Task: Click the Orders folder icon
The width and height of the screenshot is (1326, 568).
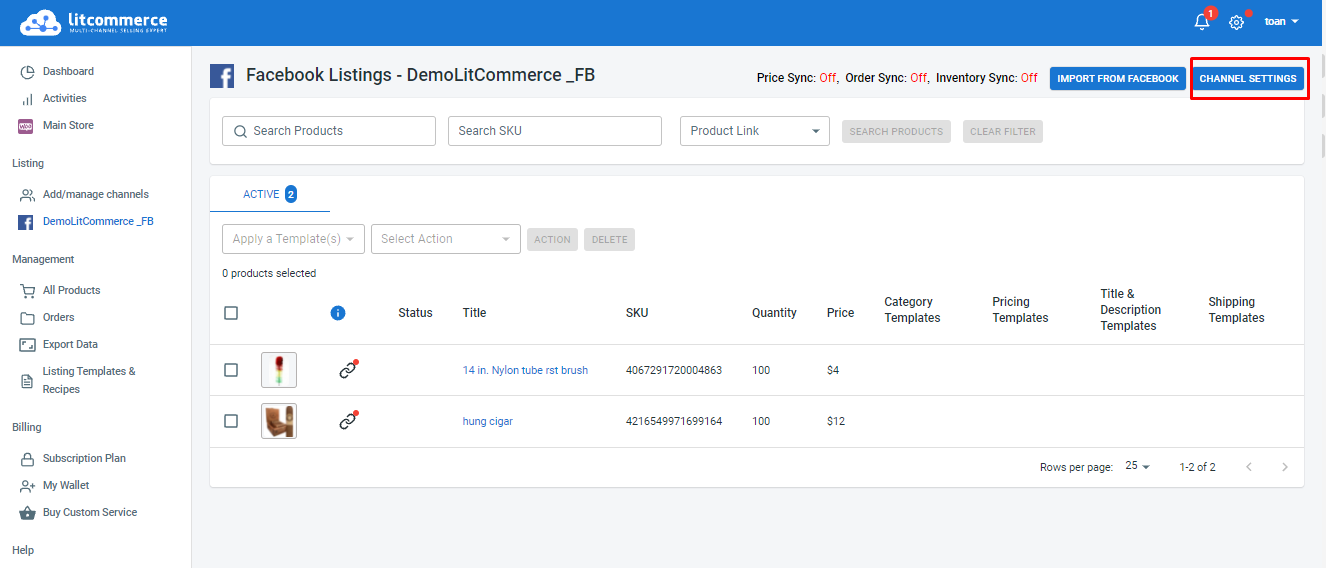Action: pos(27,318)
